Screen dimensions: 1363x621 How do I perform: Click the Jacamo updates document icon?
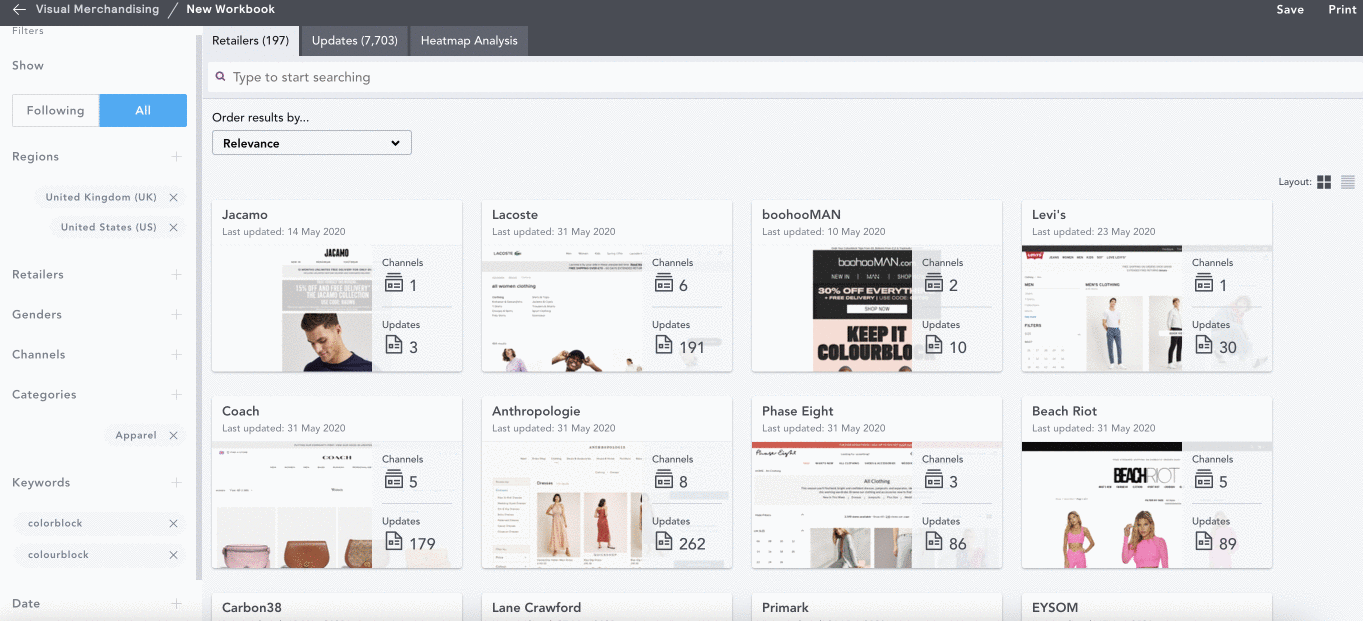click(393, 345)
